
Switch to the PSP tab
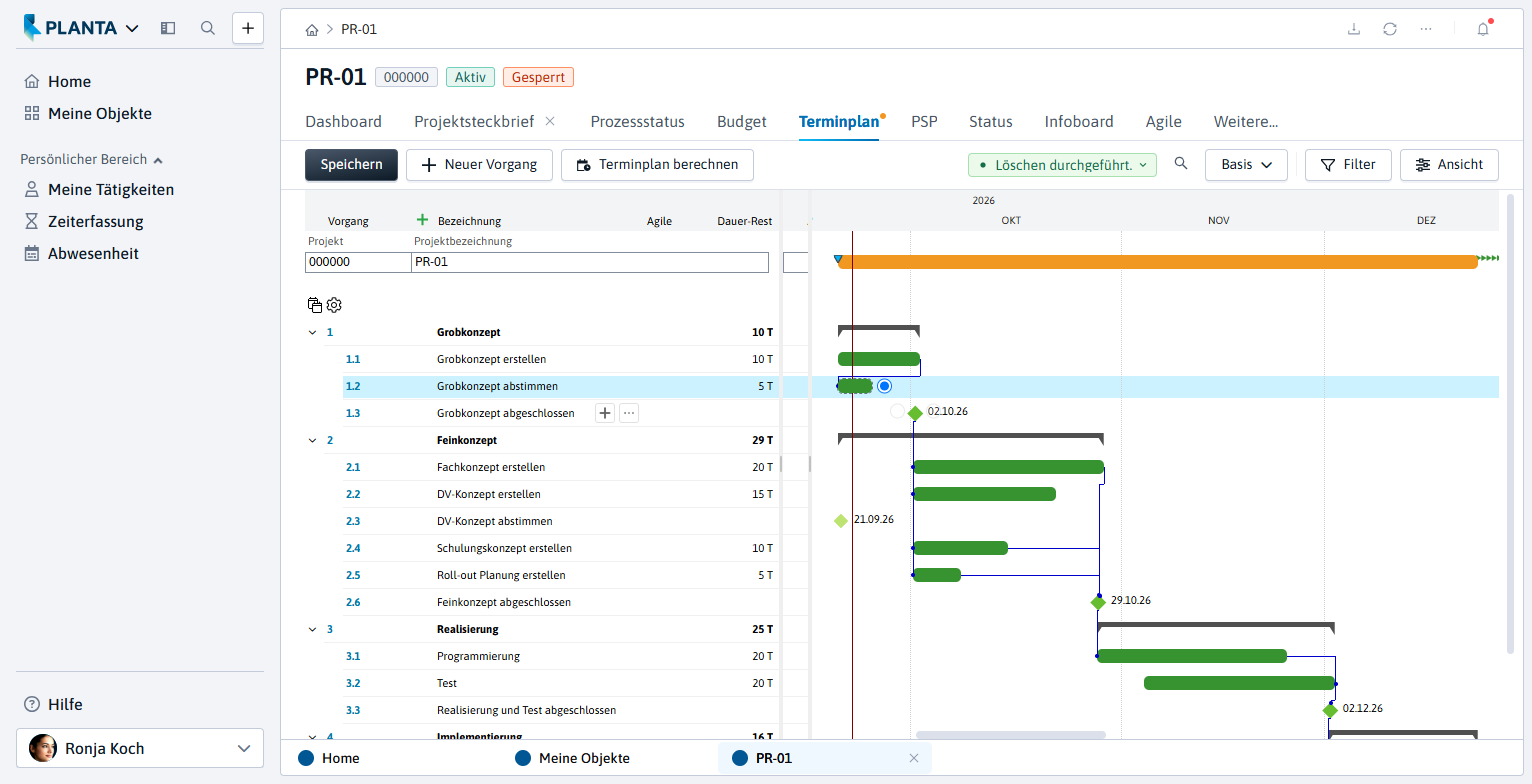click(924, 121)
